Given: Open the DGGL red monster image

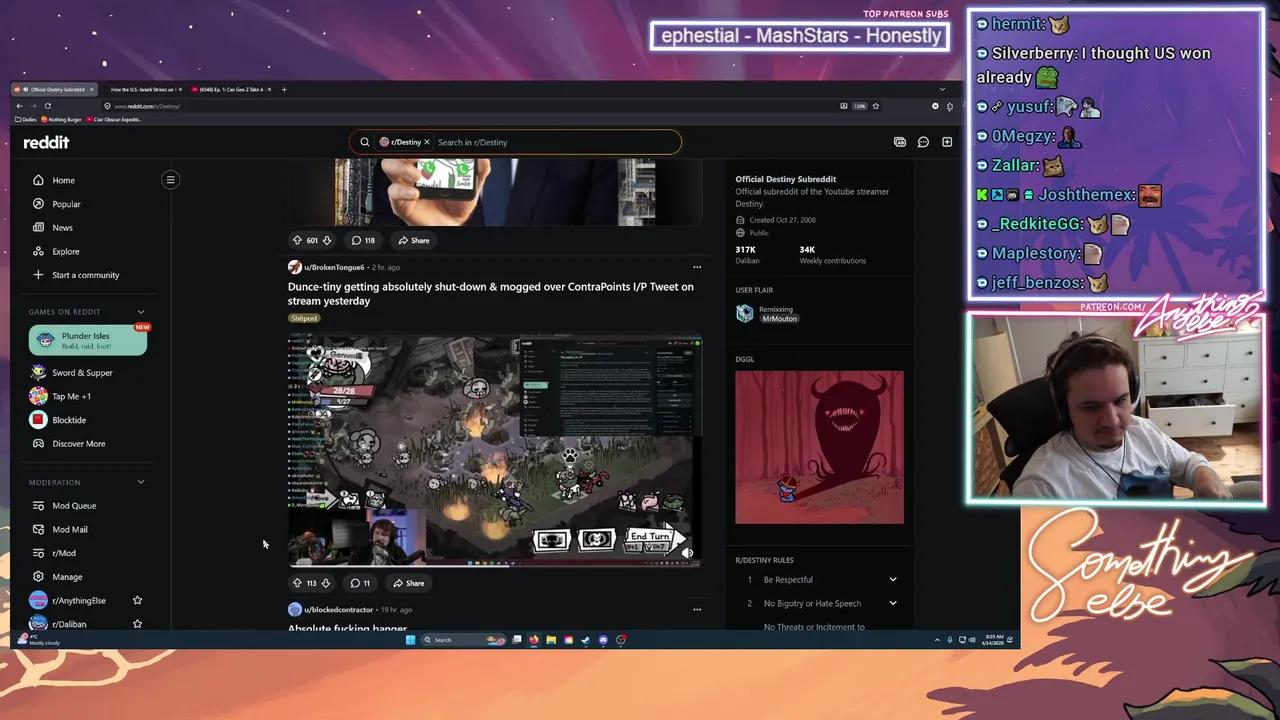Looking at the screenshot, I should [x=819, y=447].
